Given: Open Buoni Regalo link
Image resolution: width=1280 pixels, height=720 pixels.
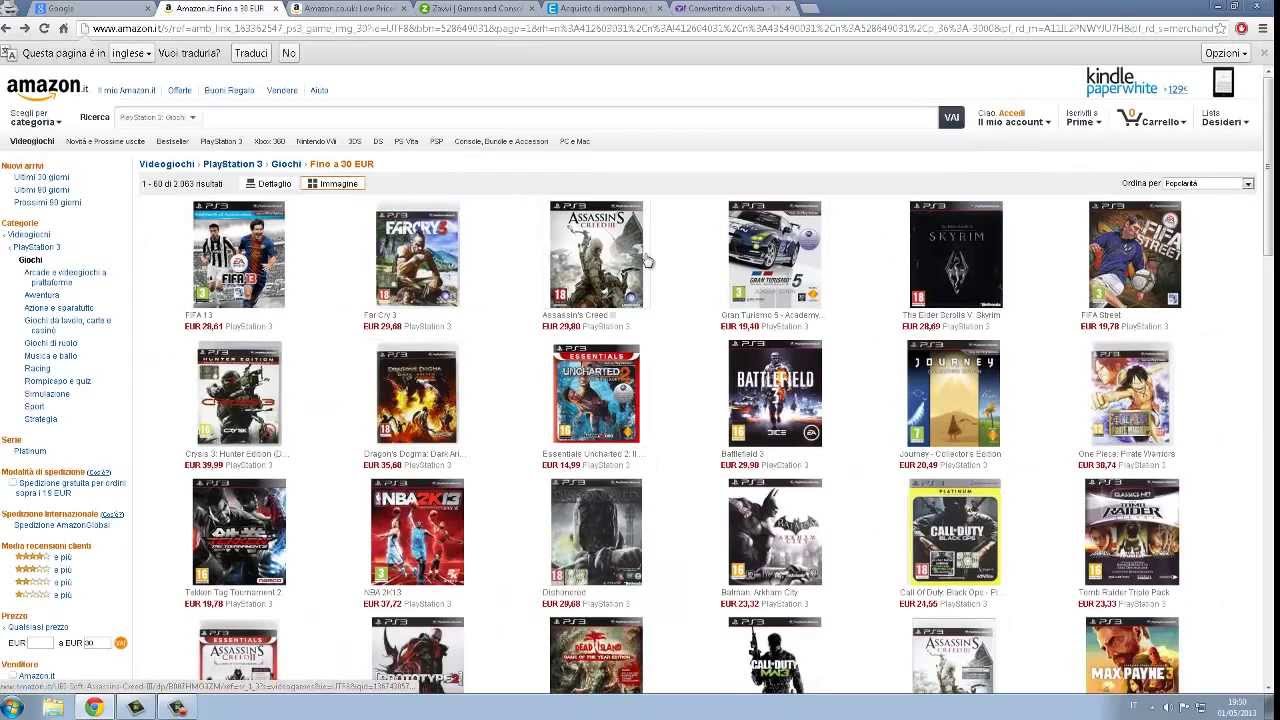Looking at the screenshot, I should (229, 90).
